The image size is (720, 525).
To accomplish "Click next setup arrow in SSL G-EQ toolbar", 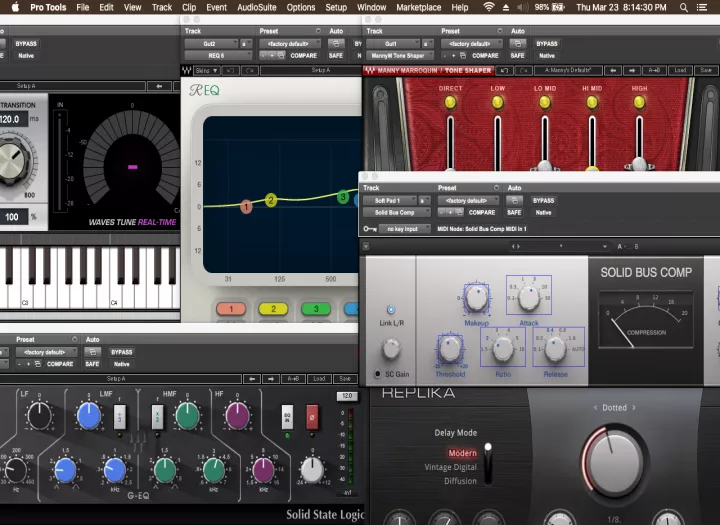I will point(271,379).
